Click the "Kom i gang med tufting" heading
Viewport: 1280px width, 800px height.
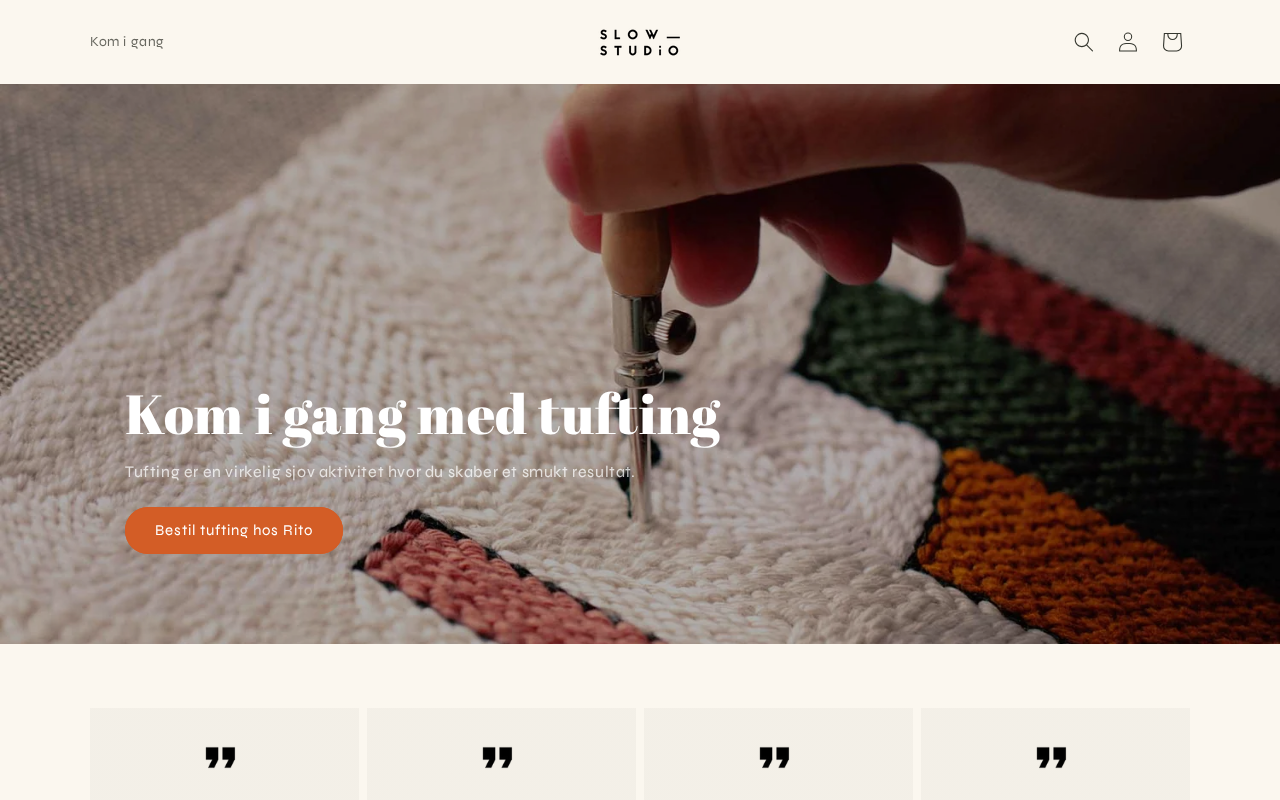422,414
